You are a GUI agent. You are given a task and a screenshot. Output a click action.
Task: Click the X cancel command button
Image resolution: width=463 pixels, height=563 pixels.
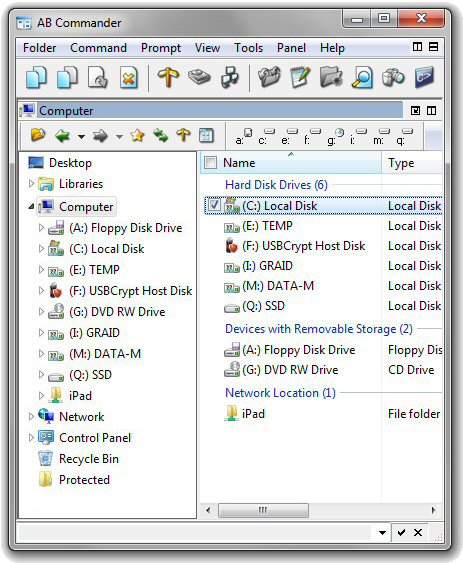click(418, 532)
